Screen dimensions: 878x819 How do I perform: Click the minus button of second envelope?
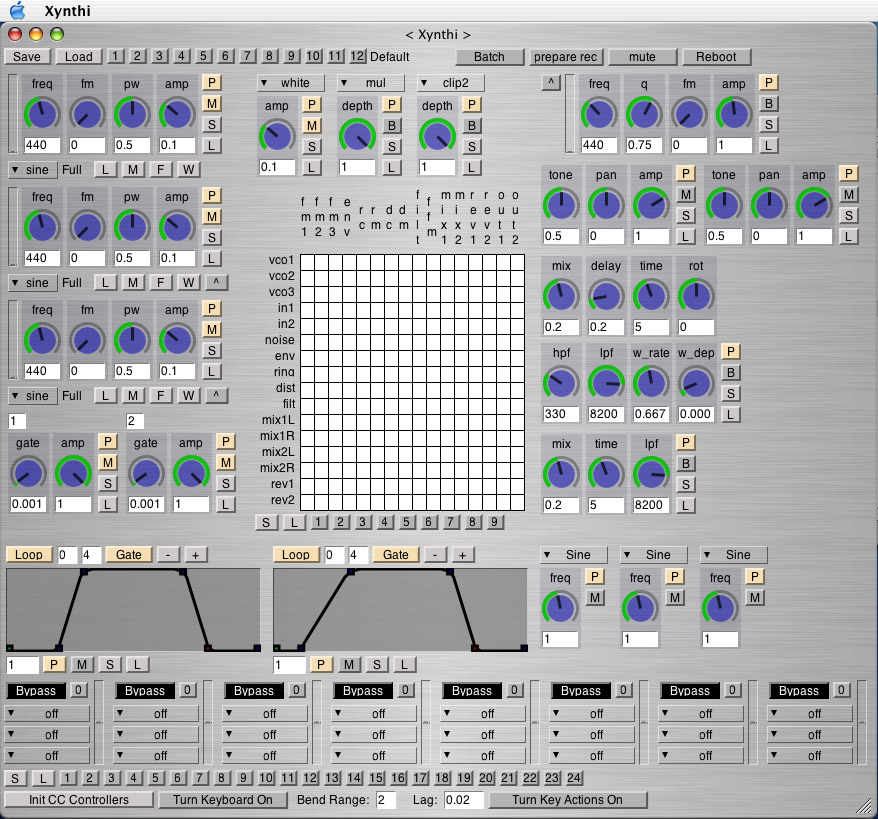[x=435, y=555]
